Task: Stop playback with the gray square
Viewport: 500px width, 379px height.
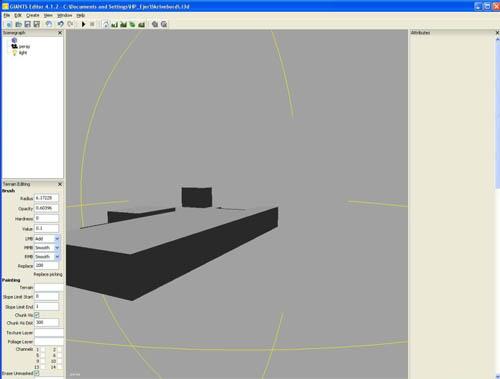Action: coord(92,24)
